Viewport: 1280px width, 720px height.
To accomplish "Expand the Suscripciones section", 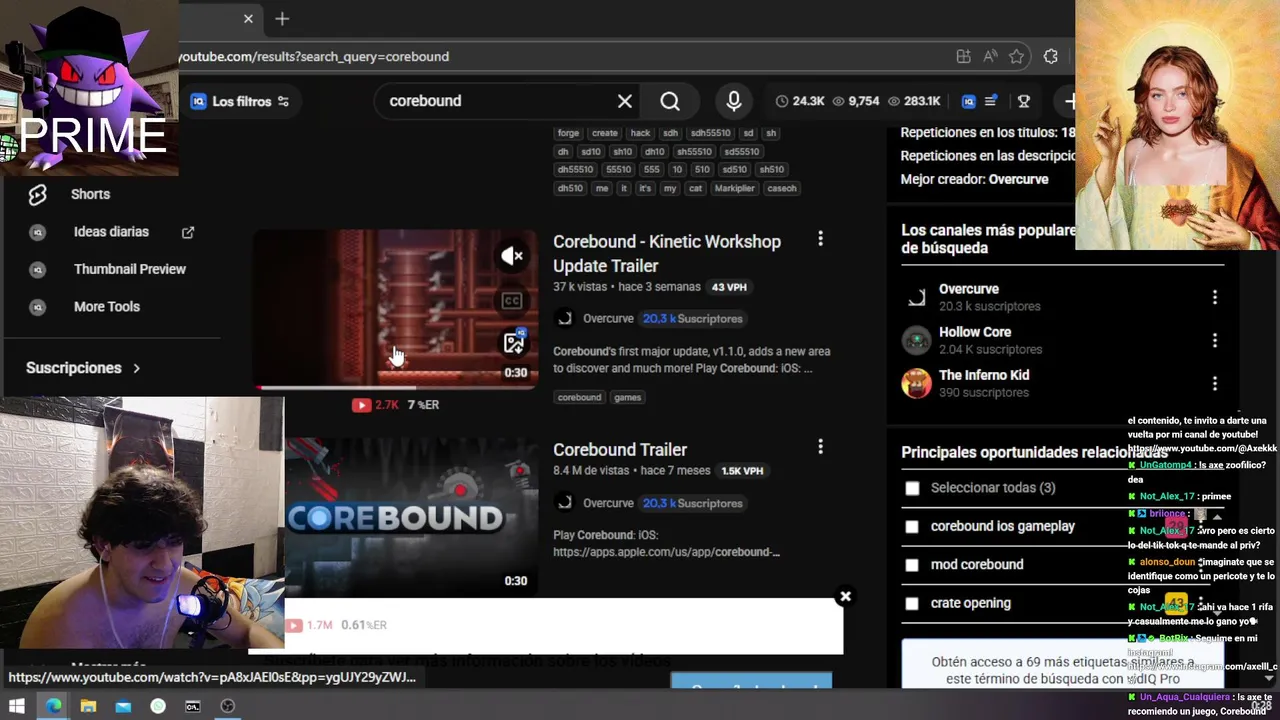I will tap(83, 368).
